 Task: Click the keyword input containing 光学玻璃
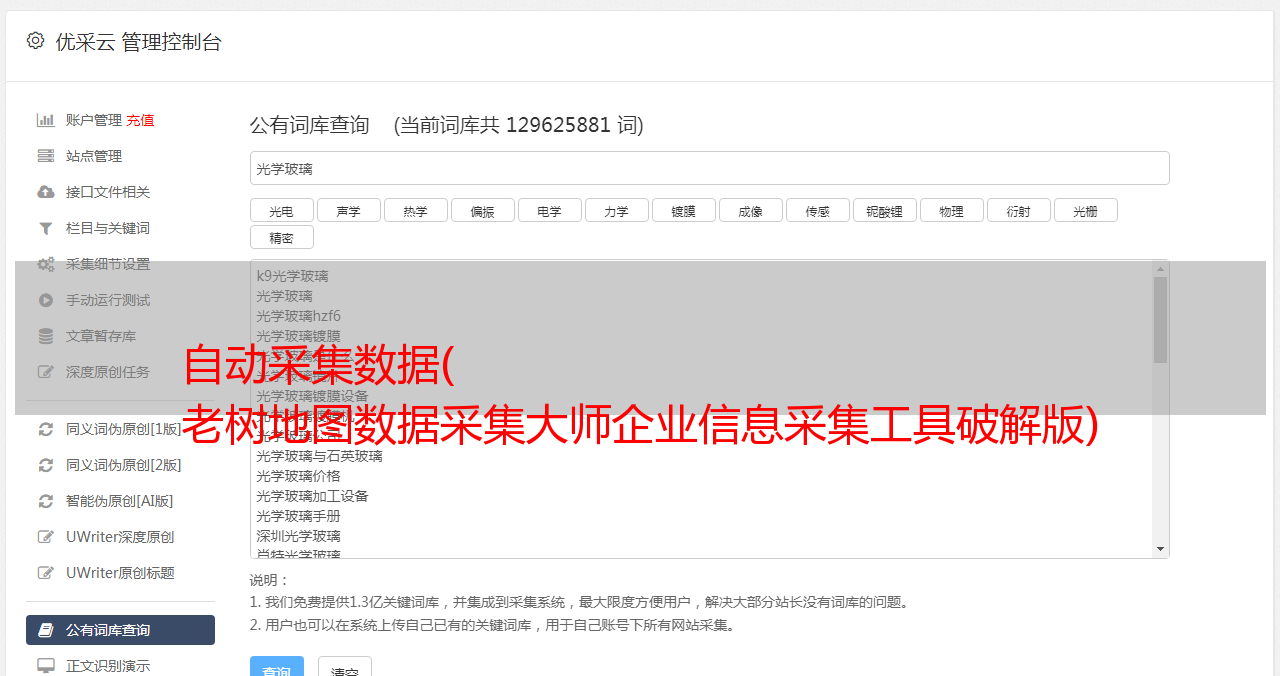[709, 168]
